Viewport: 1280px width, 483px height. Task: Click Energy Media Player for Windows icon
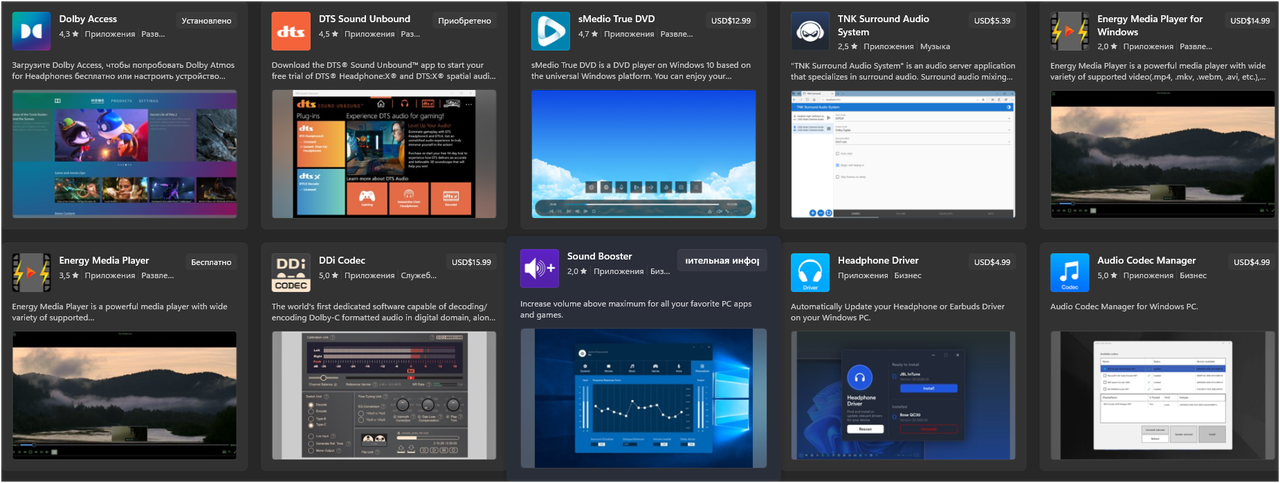click(x=1070, y=31)
